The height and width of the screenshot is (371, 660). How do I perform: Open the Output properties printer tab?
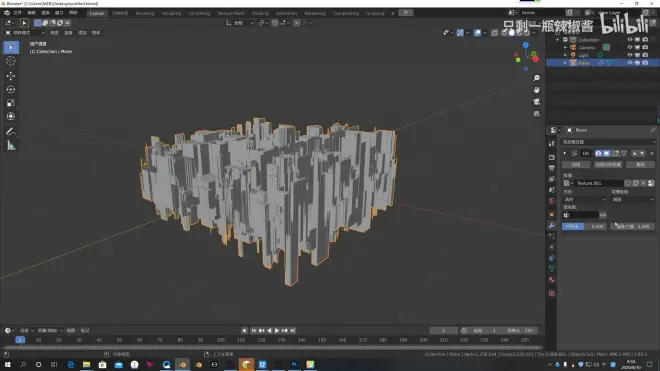tap(551, 168)
